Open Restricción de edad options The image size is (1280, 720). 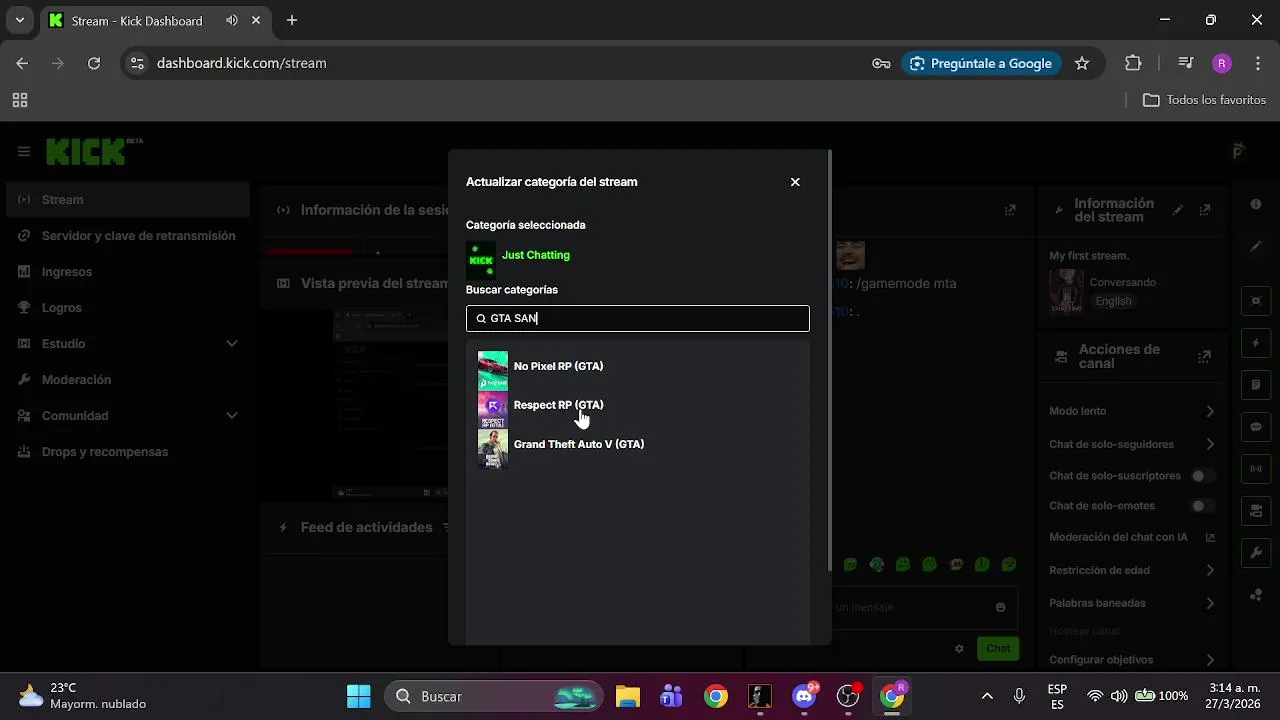tap(1132, 570)
